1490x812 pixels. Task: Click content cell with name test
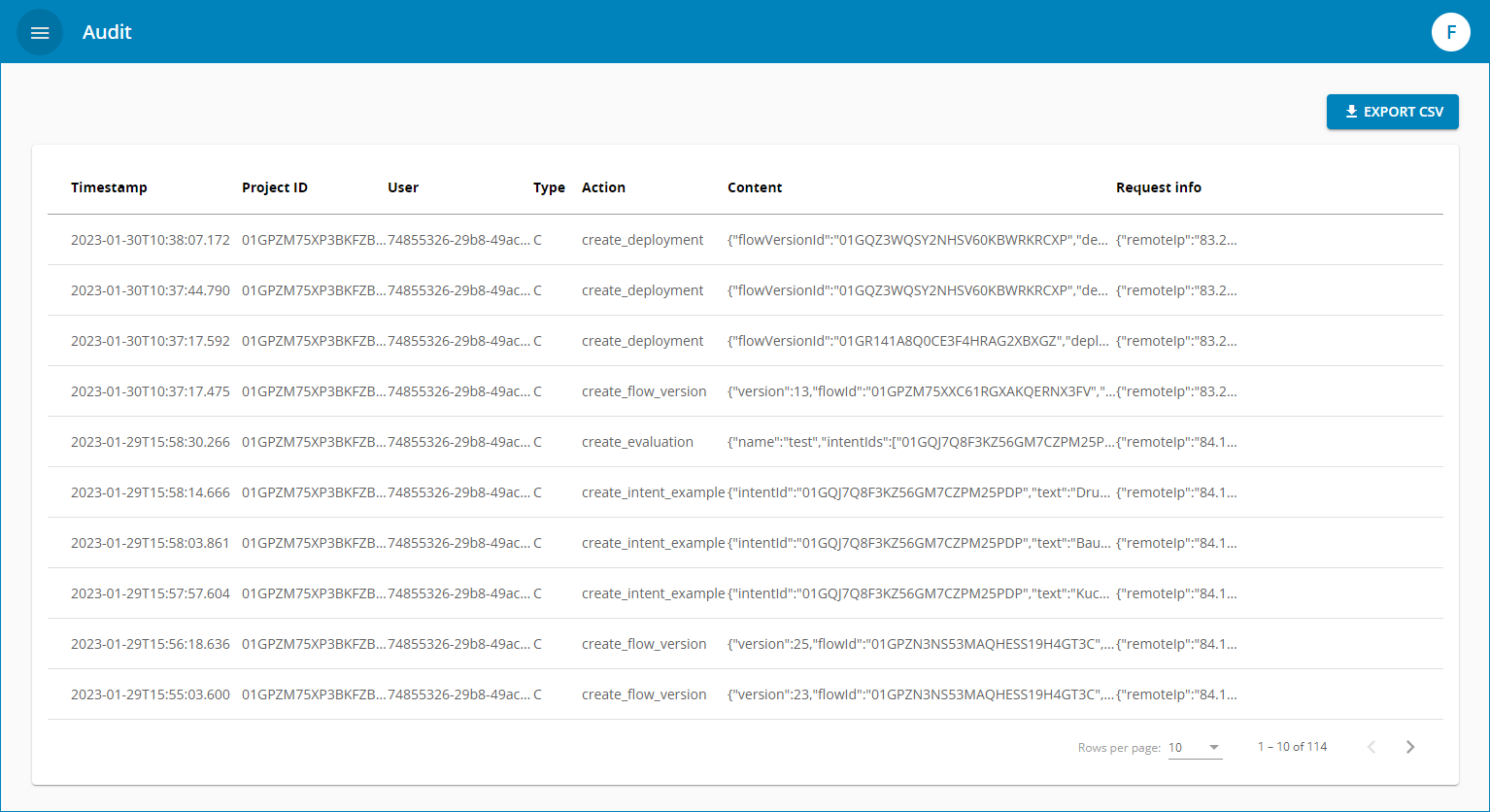(921, 442)
